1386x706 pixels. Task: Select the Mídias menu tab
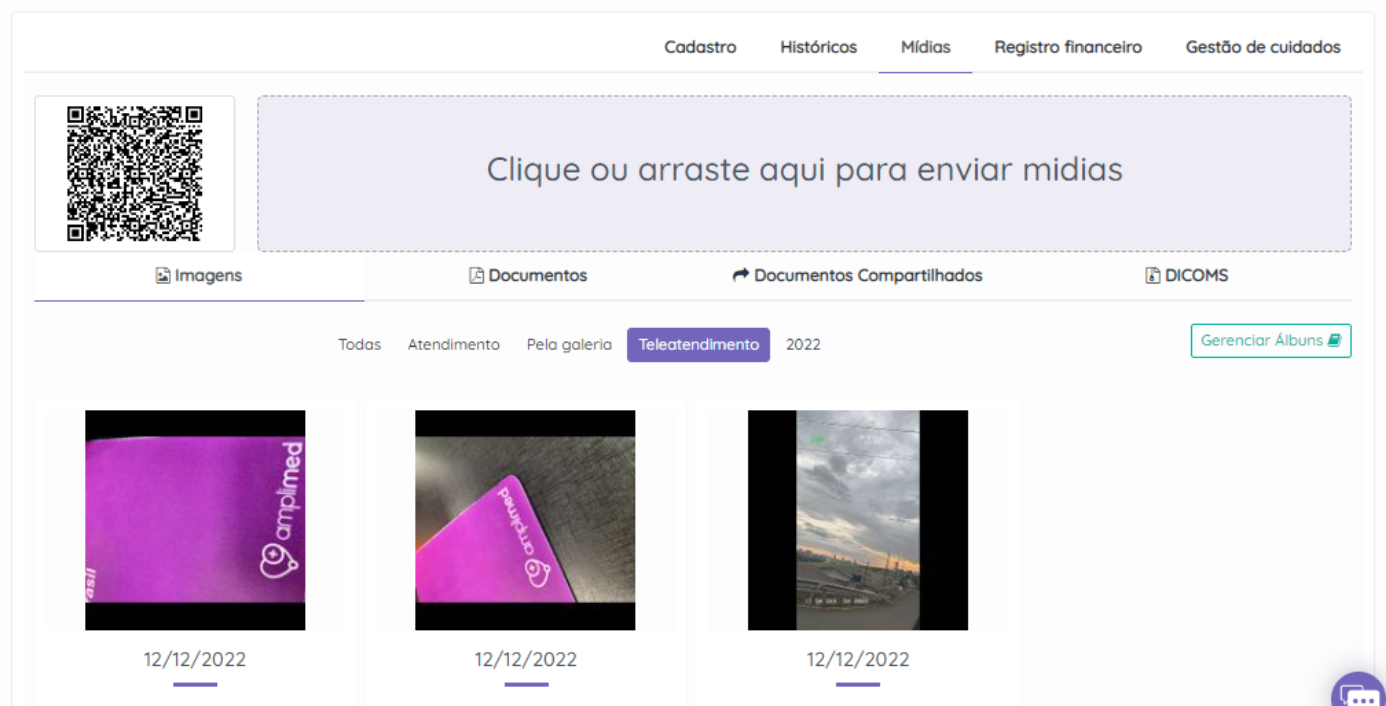click(x=925, y=47)
